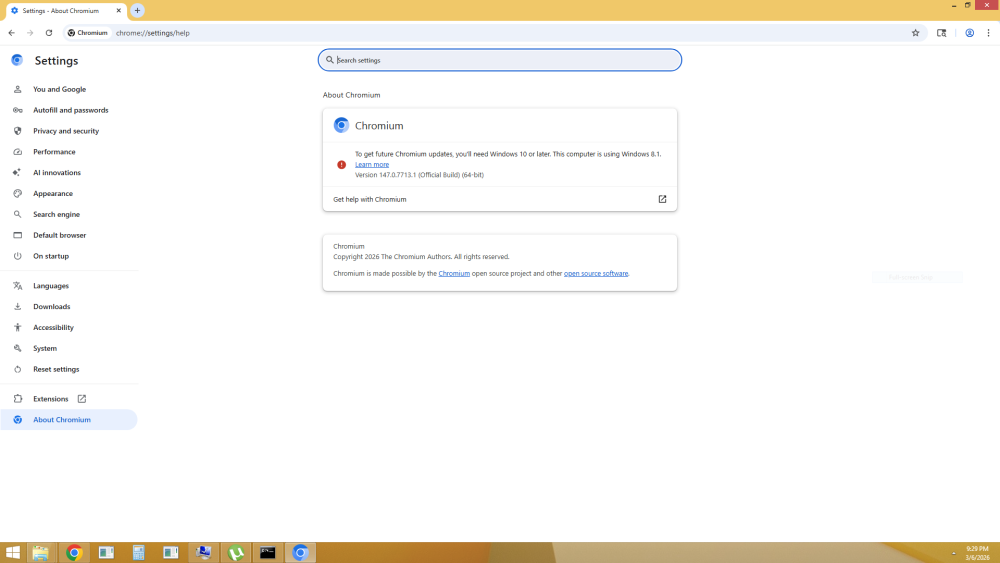Click the version 147.0.7713.1 text
1000x563 pixels.
coord(419,175)
